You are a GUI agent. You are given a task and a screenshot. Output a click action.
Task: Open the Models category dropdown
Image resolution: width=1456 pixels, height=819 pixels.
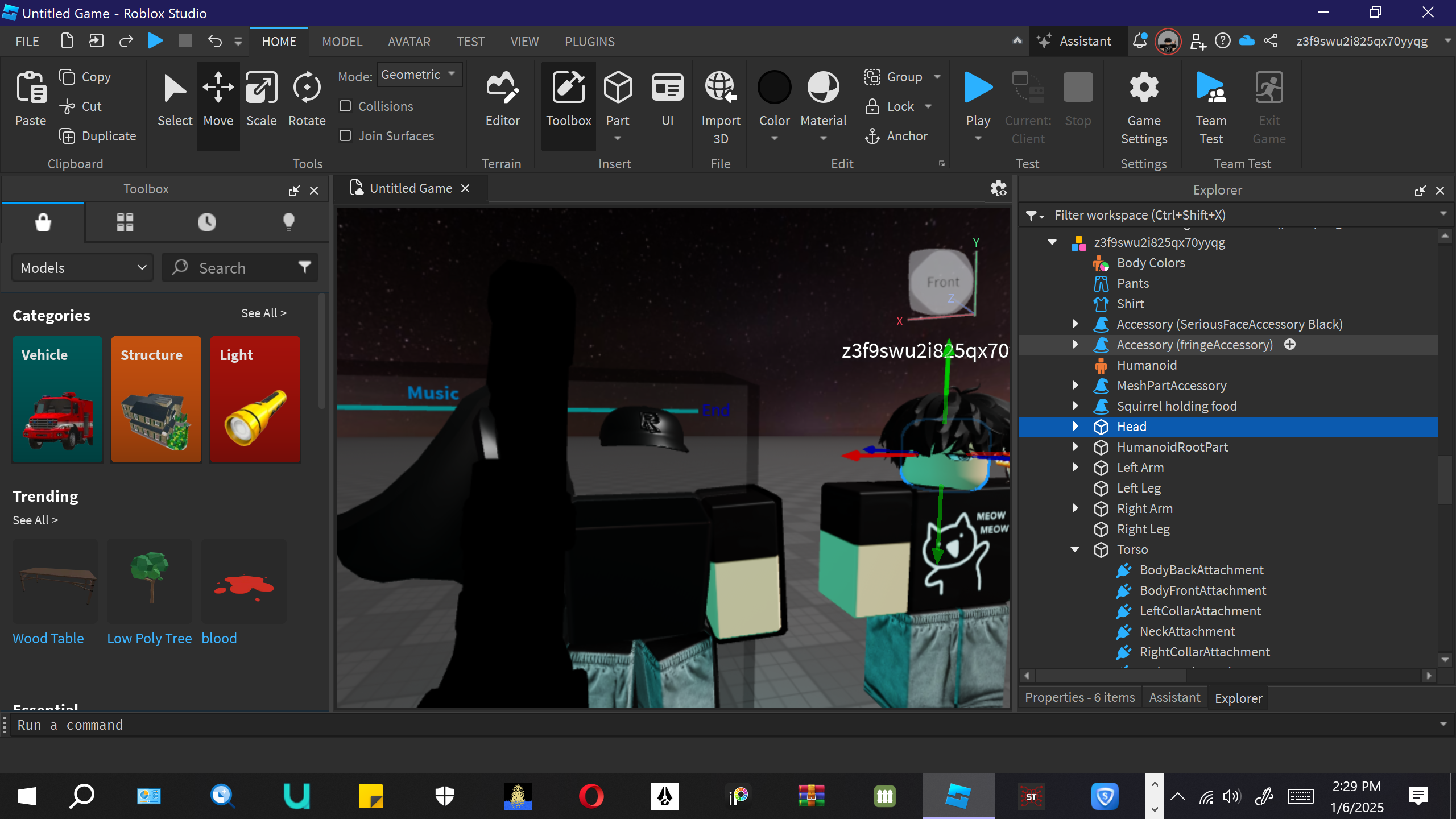[83, 268]
